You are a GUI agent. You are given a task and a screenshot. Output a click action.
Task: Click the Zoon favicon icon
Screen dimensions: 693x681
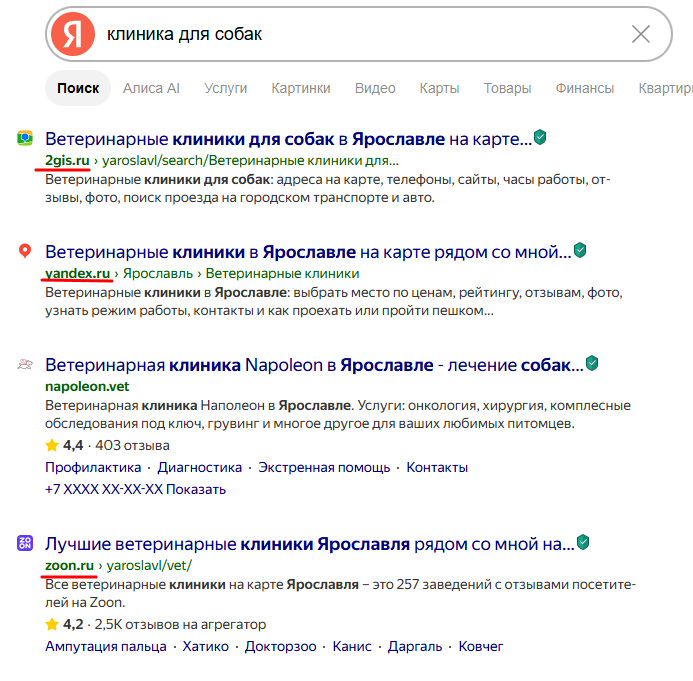point(25,543)
